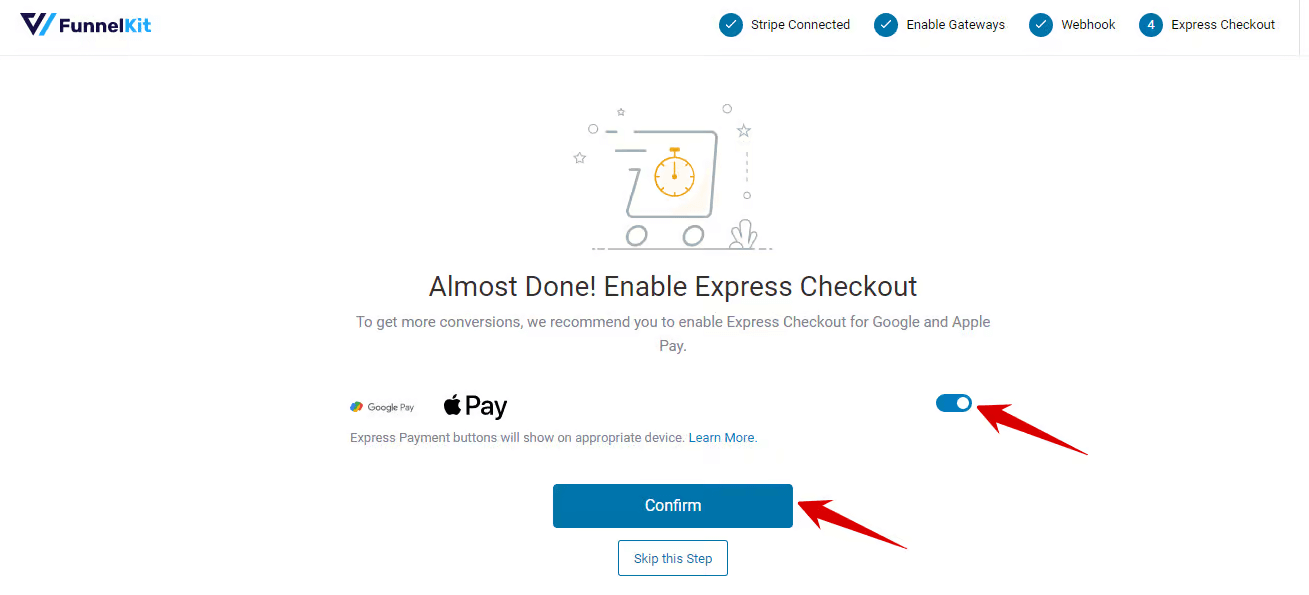1309x595 pixels.
Task: Select the Google Pay icon
Action: pyautogui.click(x=383, y=406)
